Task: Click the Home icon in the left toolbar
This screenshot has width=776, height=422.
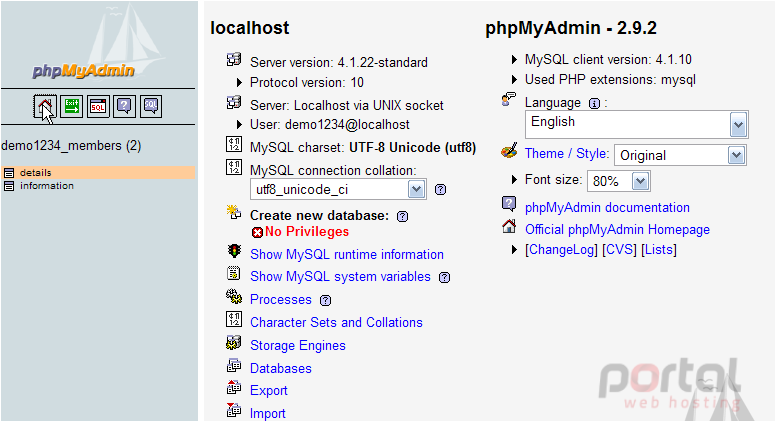Action: (x=45, y=106)
